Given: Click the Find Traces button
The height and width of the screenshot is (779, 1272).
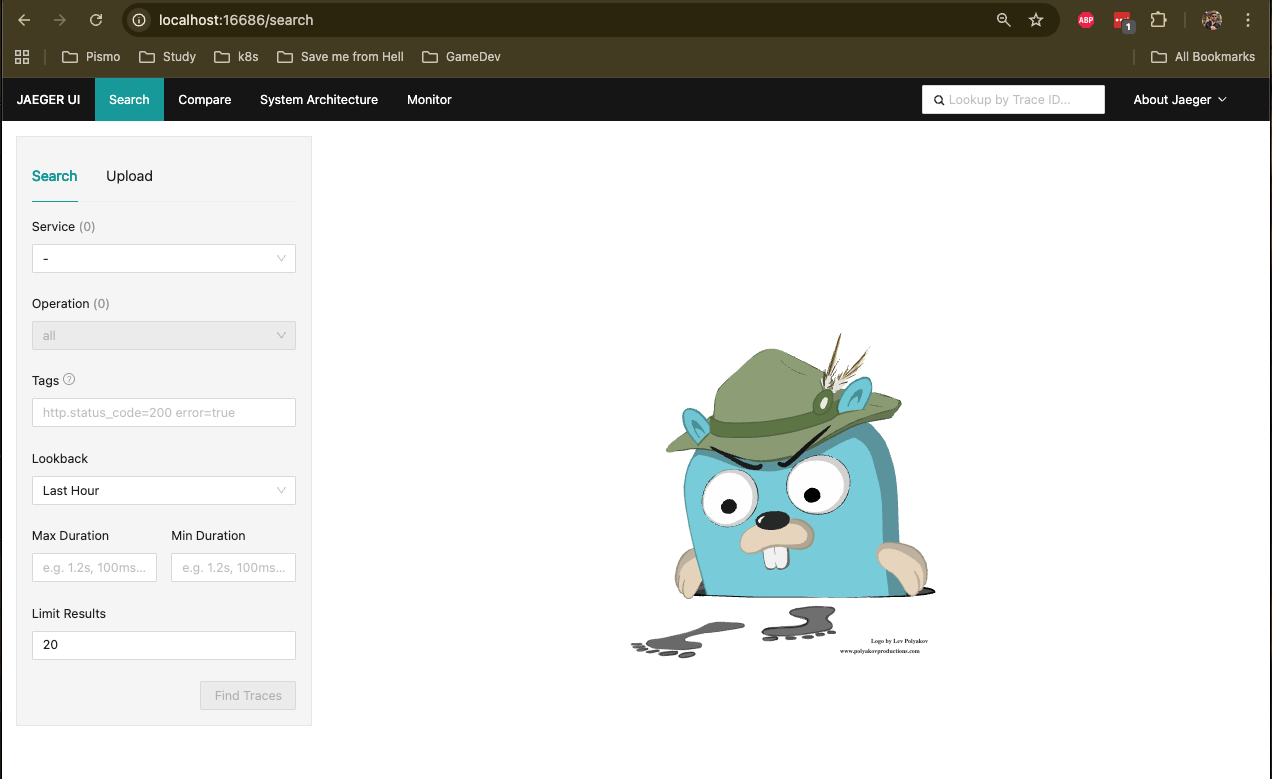Looking at the screenshot, I should tap(248, 696).
